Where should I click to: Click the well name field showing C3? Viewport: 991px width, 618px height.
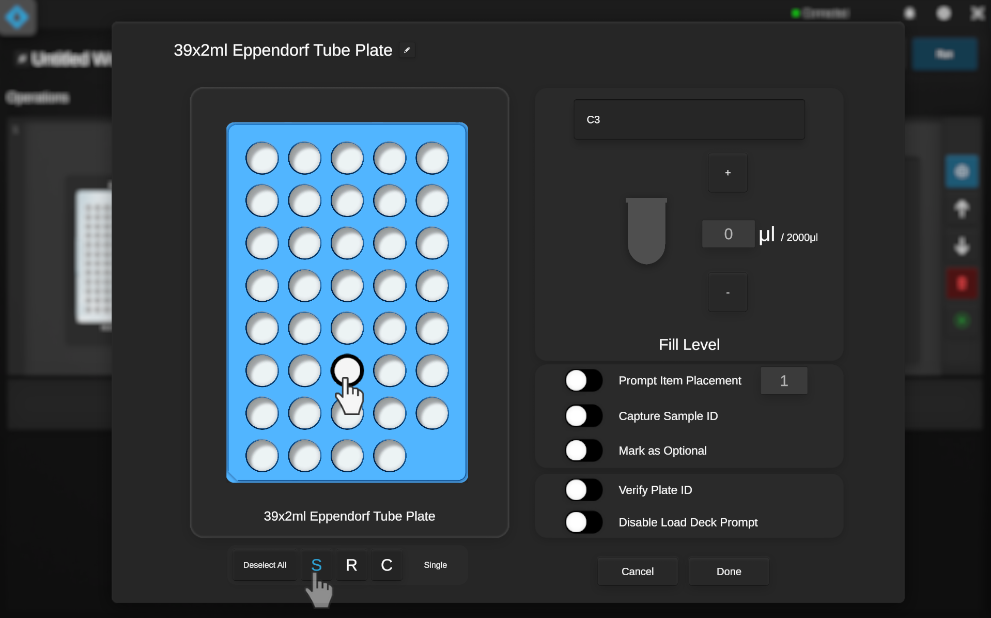coord(689,119)
